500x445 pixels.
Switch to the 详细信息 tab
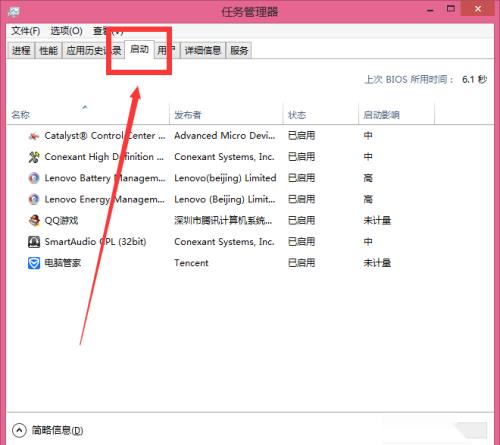(x=203, y=50)
